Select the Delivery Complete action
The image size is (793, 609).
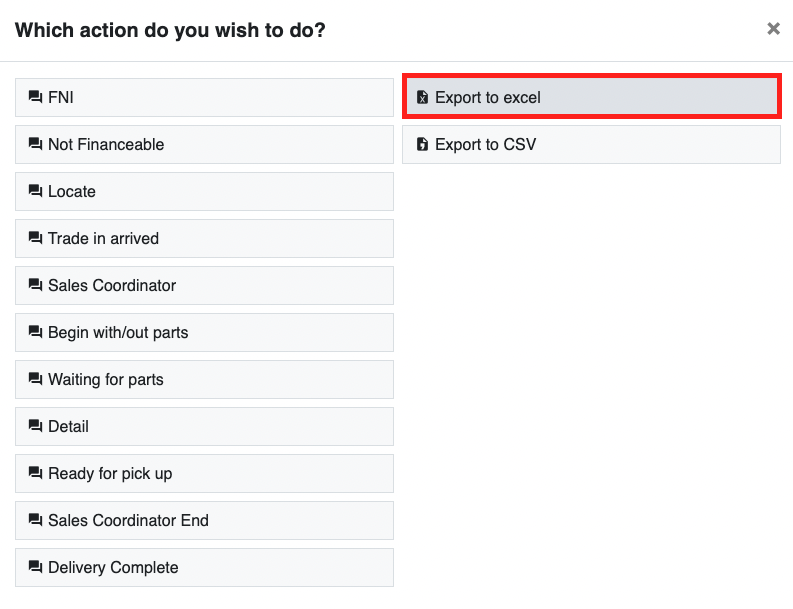[x=204, y=568]
